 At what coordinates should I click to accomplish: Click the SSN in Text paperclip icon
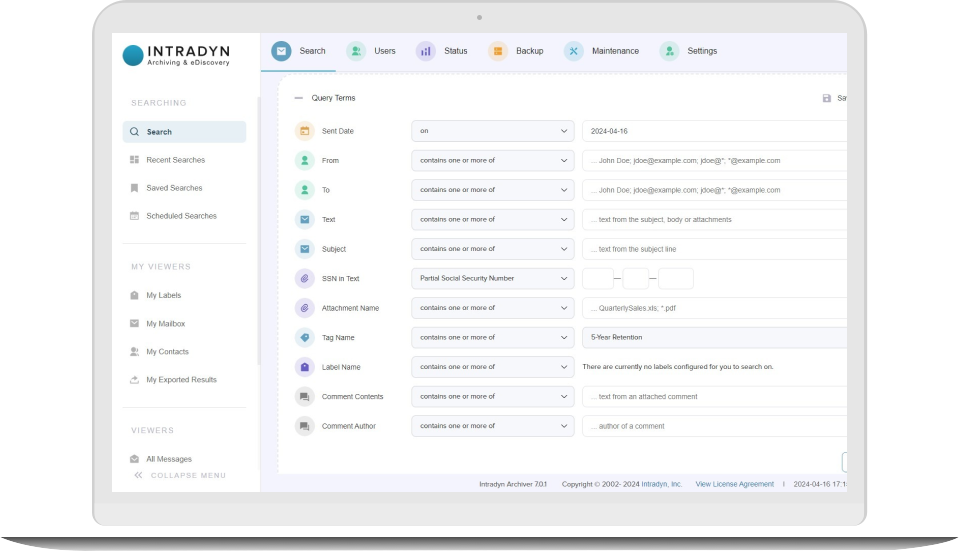[x=305, y=278]
